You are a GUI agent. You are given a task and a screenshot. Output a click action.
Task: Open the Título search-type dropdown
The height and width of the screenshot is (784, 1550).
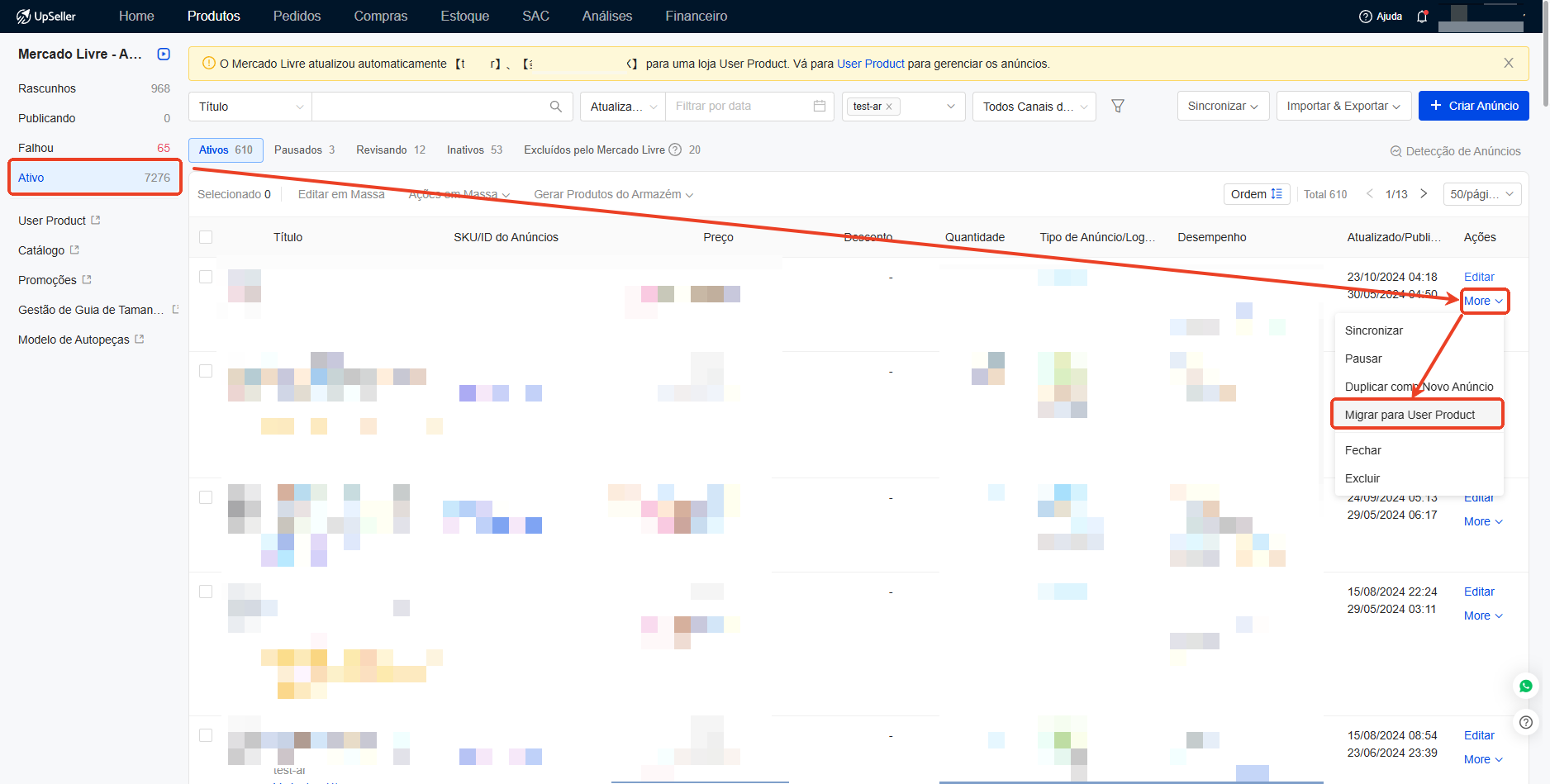pyautogui.click(x=250, y=107)
